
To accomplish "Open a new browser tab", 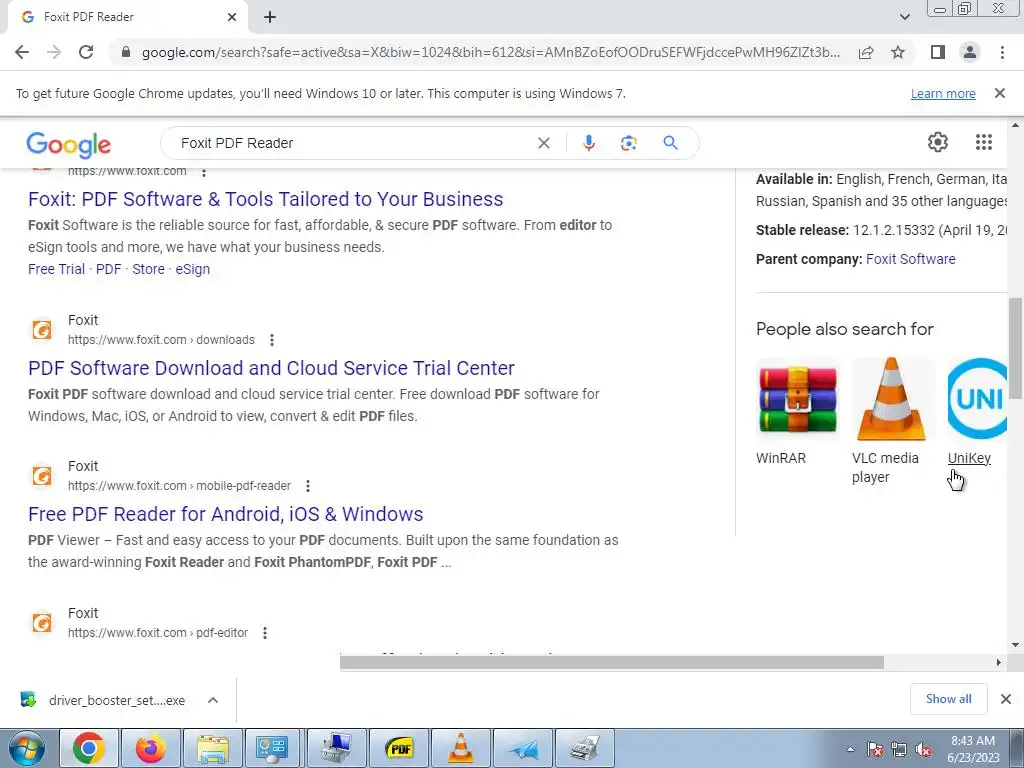I will pyautogui.click(x=270, y=17).
